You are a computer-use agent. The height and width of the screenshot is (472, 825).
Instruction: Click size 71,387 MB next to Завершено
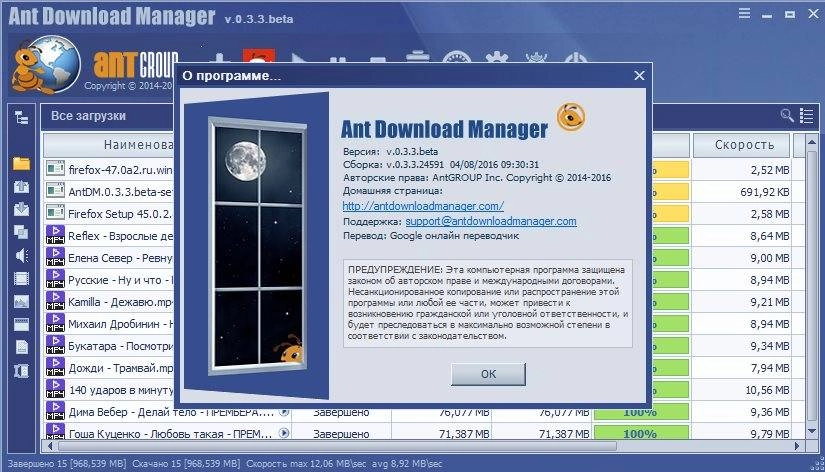[x=464, y=434]
